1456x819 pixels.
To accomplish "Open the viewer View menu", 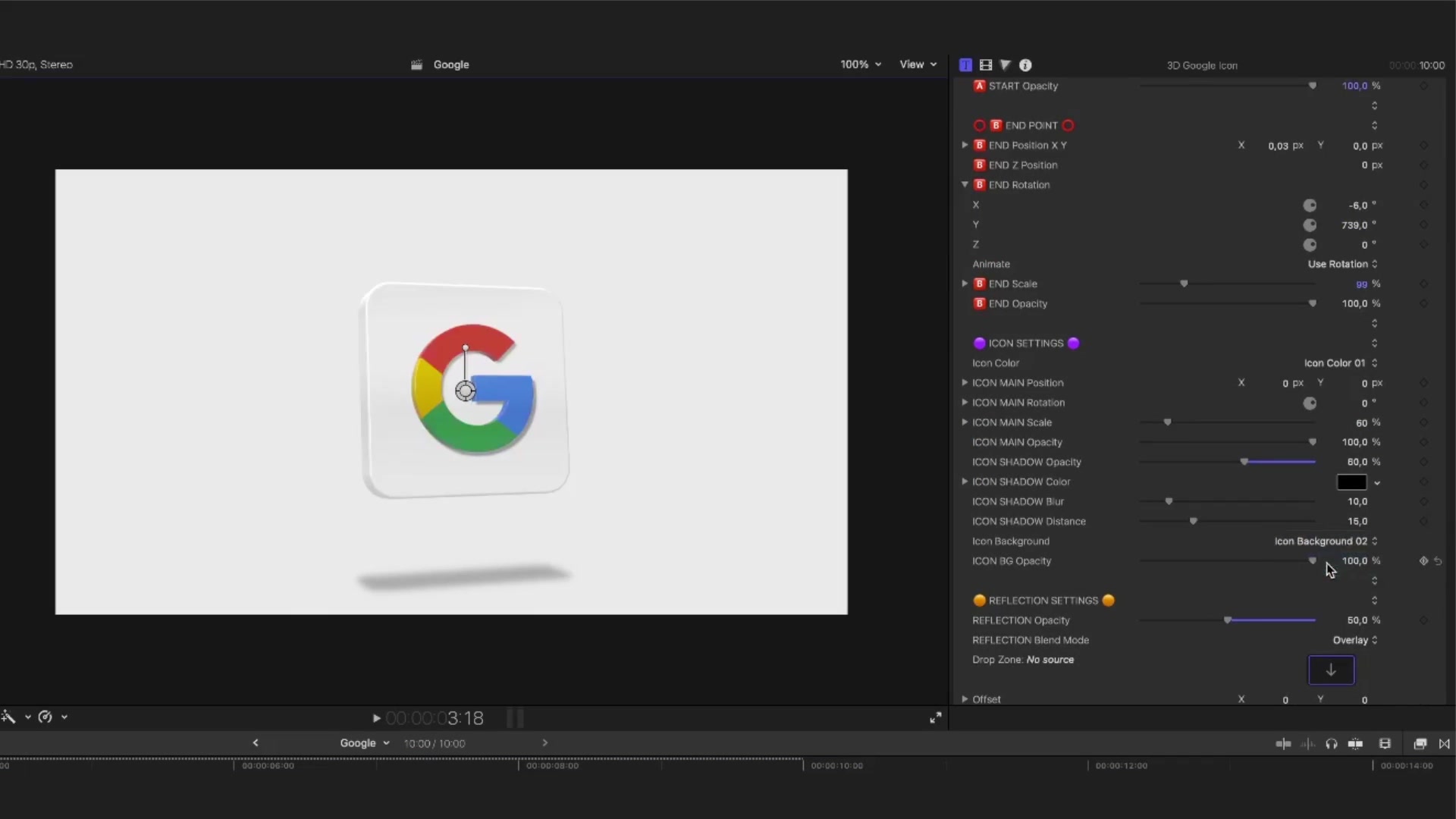I will point(918,64).
